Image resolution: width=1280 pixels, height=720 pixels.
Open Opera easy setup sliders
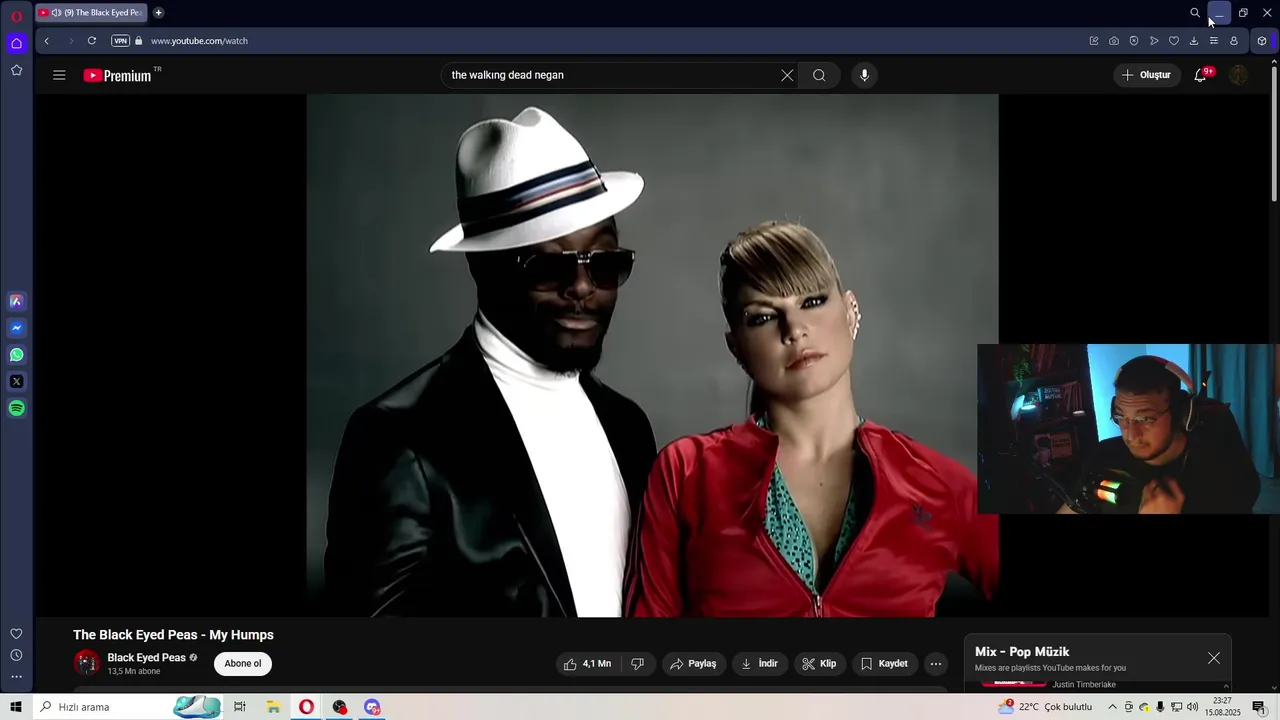(1214, 41)
